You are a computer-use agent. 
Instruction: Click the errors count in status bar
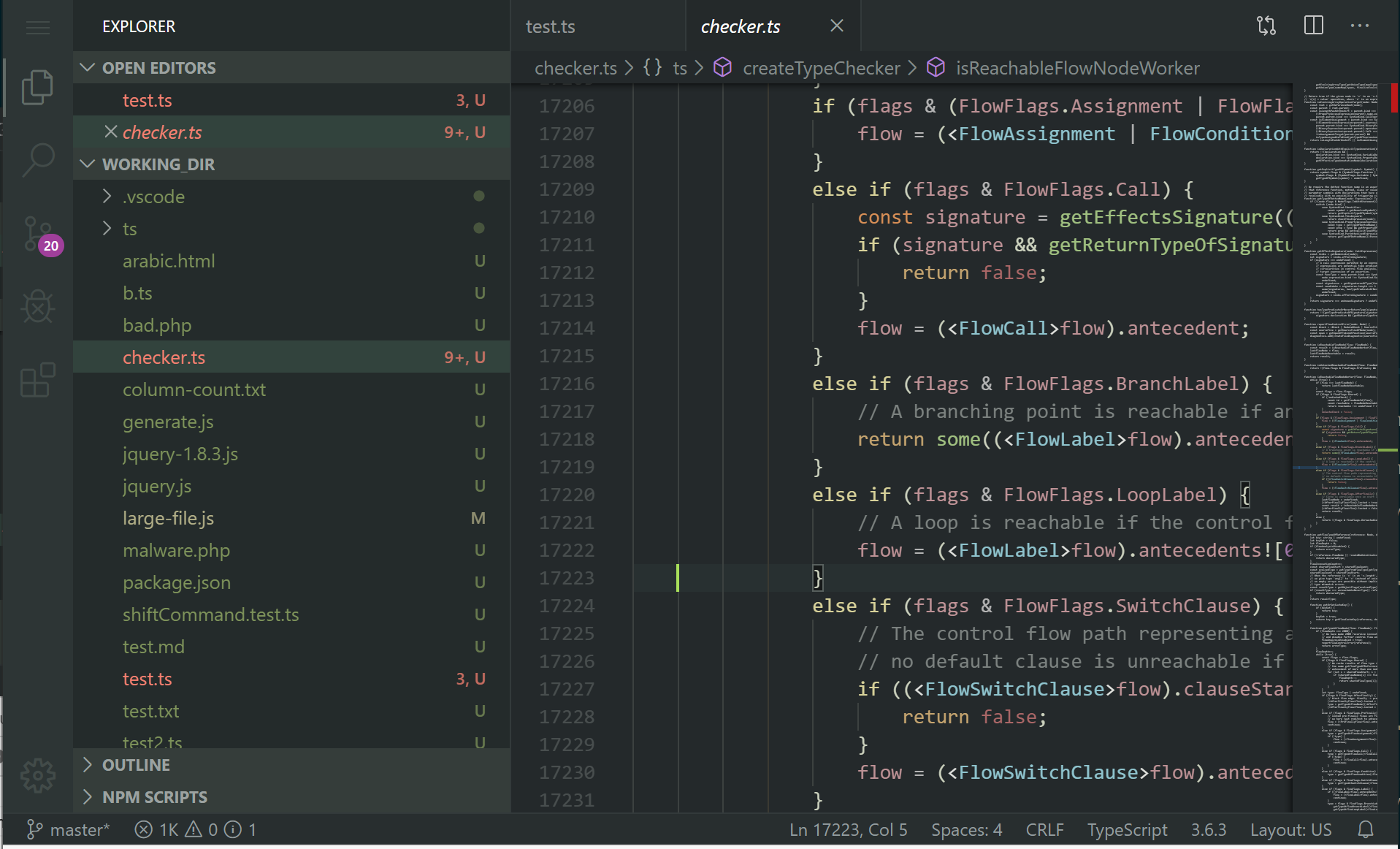(156, 829)
